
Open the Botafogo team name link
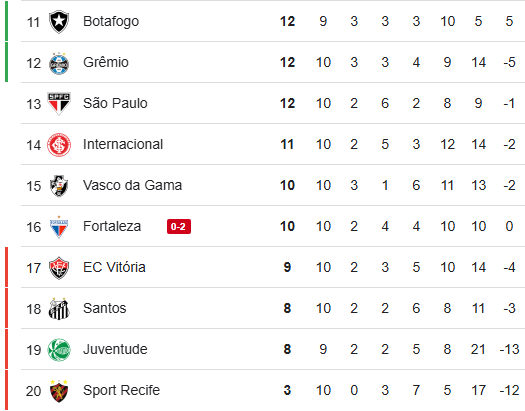click(x=111, y=21)
